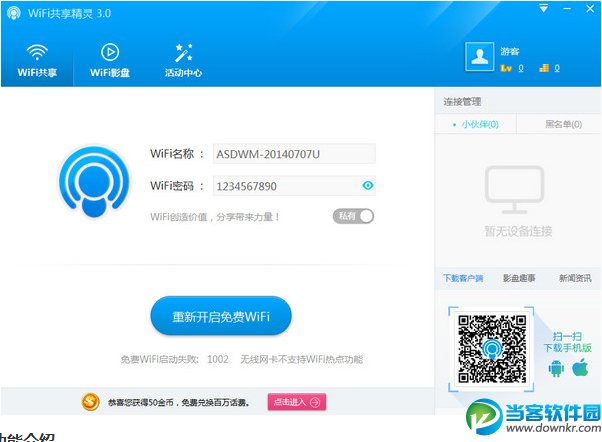The width and height of the screenshot is (602, 442).
Task: Open the 影盘趣事 tab
Action: pos(519,278)
